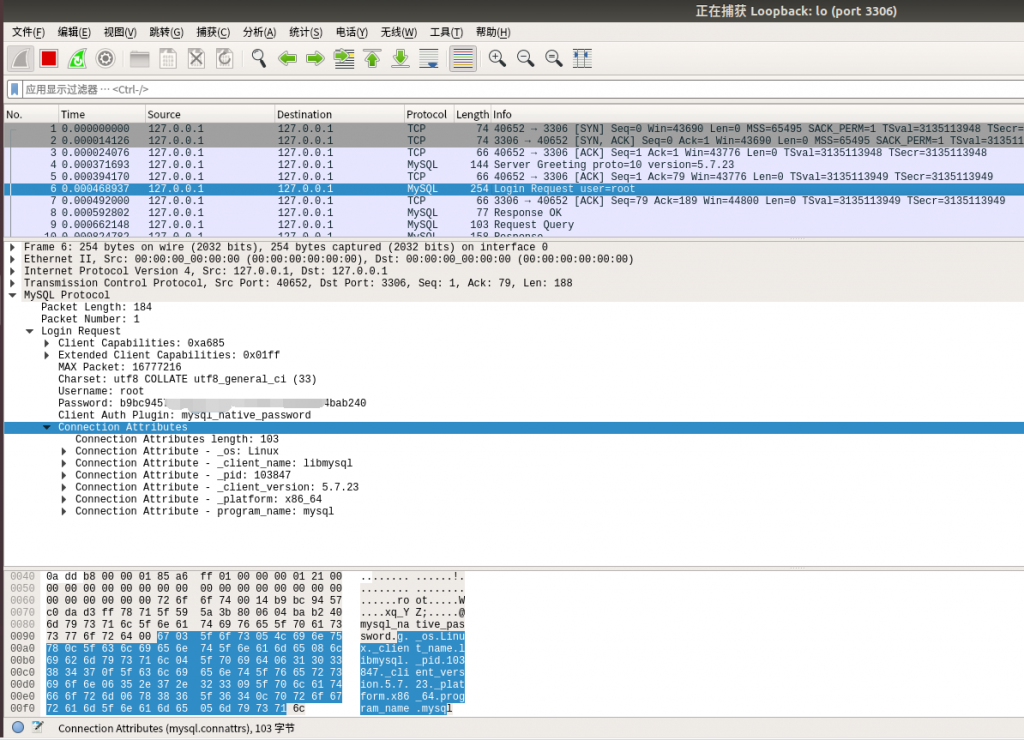
Task: Open expert information from status bar circle
Action: 18,727
